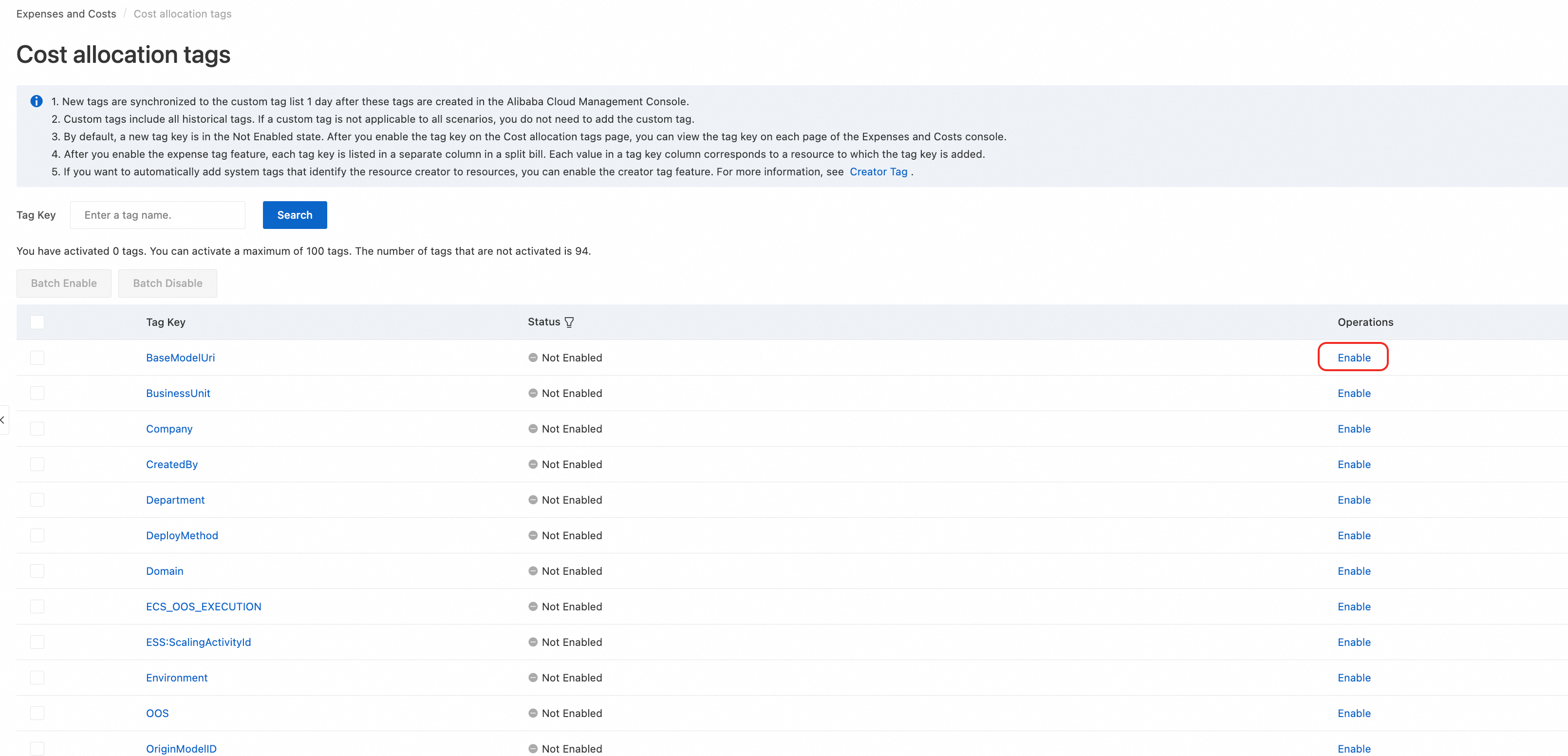Click the Batch Enable button
Screen dimensions: 1568x756
pos(64,283)
